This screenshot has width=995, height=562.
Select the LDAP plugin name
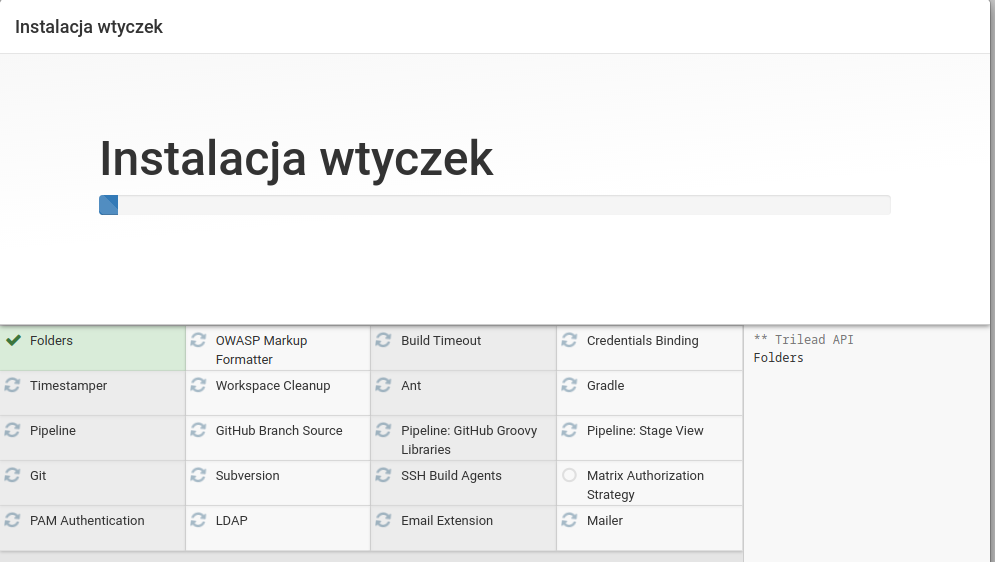[x=232, y=521]
